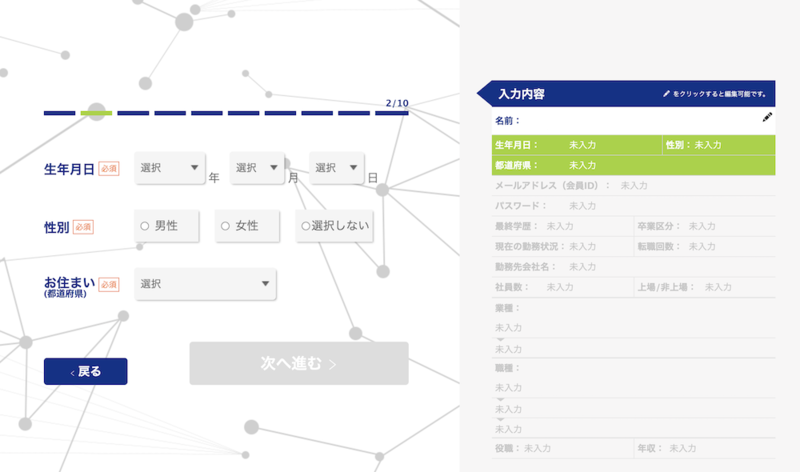Click the 役職 summary cell
The image size is (800, 472).
pos(562,449)
